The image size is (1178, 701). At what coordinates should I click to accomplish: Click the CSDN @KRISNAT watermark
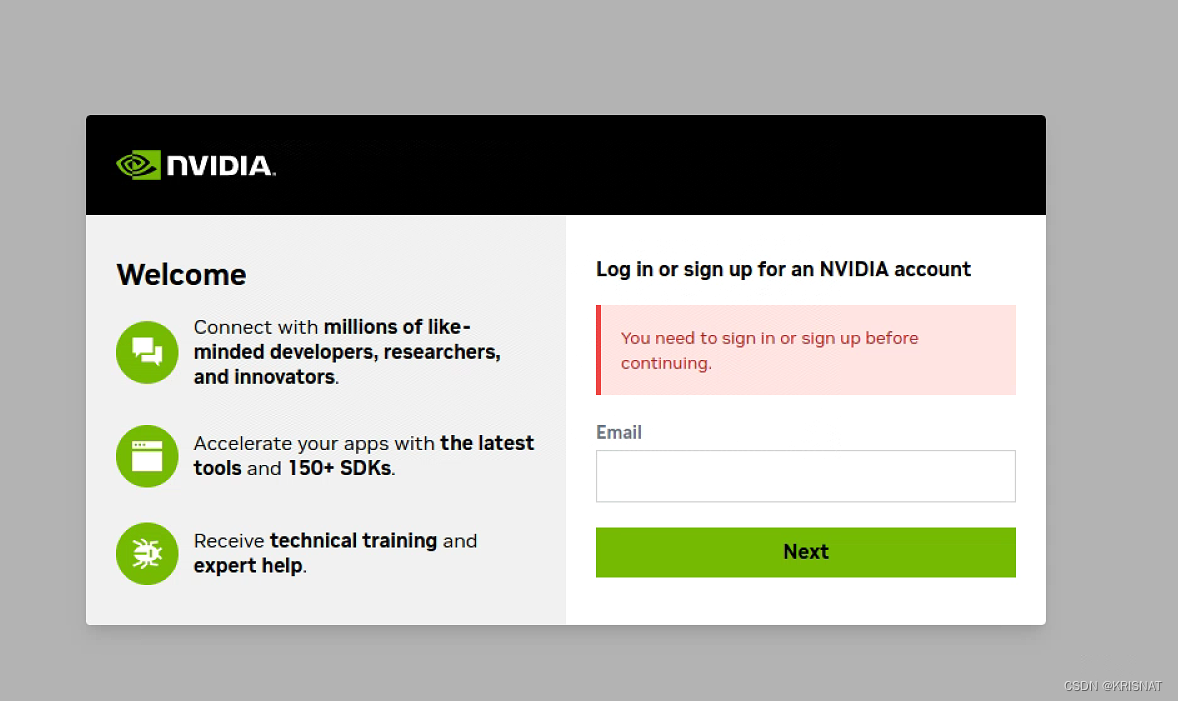tap(1113, 686)
